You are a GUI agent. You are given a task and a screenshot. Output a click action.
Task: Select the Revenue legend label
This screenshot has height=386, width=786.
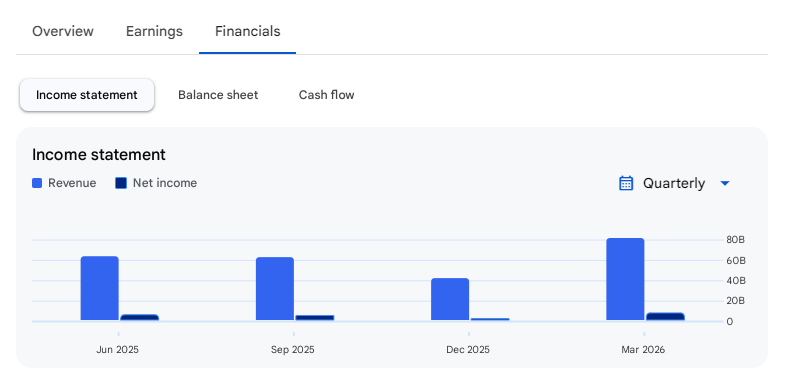(x=72, y=183)
